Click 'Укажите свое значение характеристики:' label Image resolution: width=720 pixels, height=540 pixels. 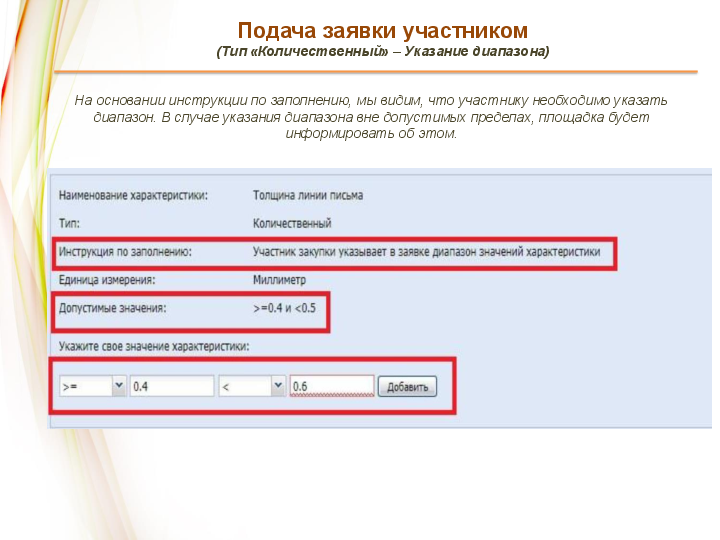coord(154,347)
